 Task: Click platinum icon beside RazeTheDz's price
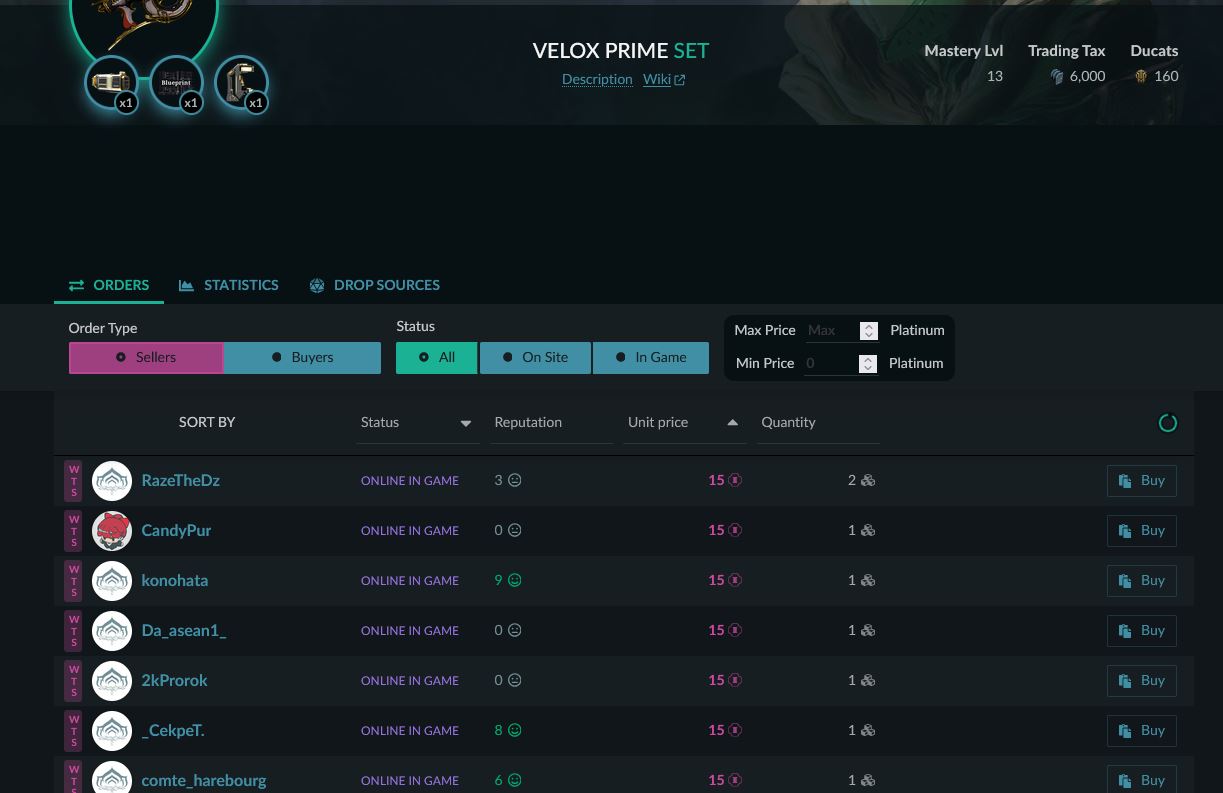735,481
